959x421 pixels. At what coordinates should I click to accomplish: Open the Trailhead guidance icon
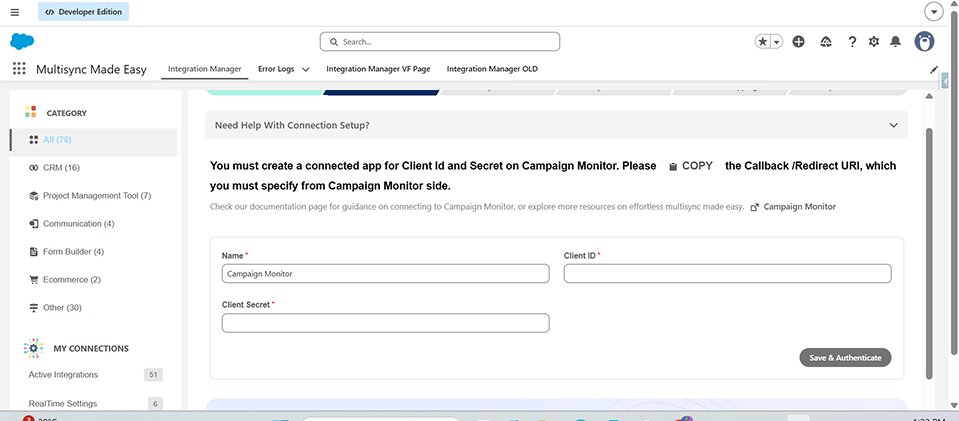click(826, 42)
